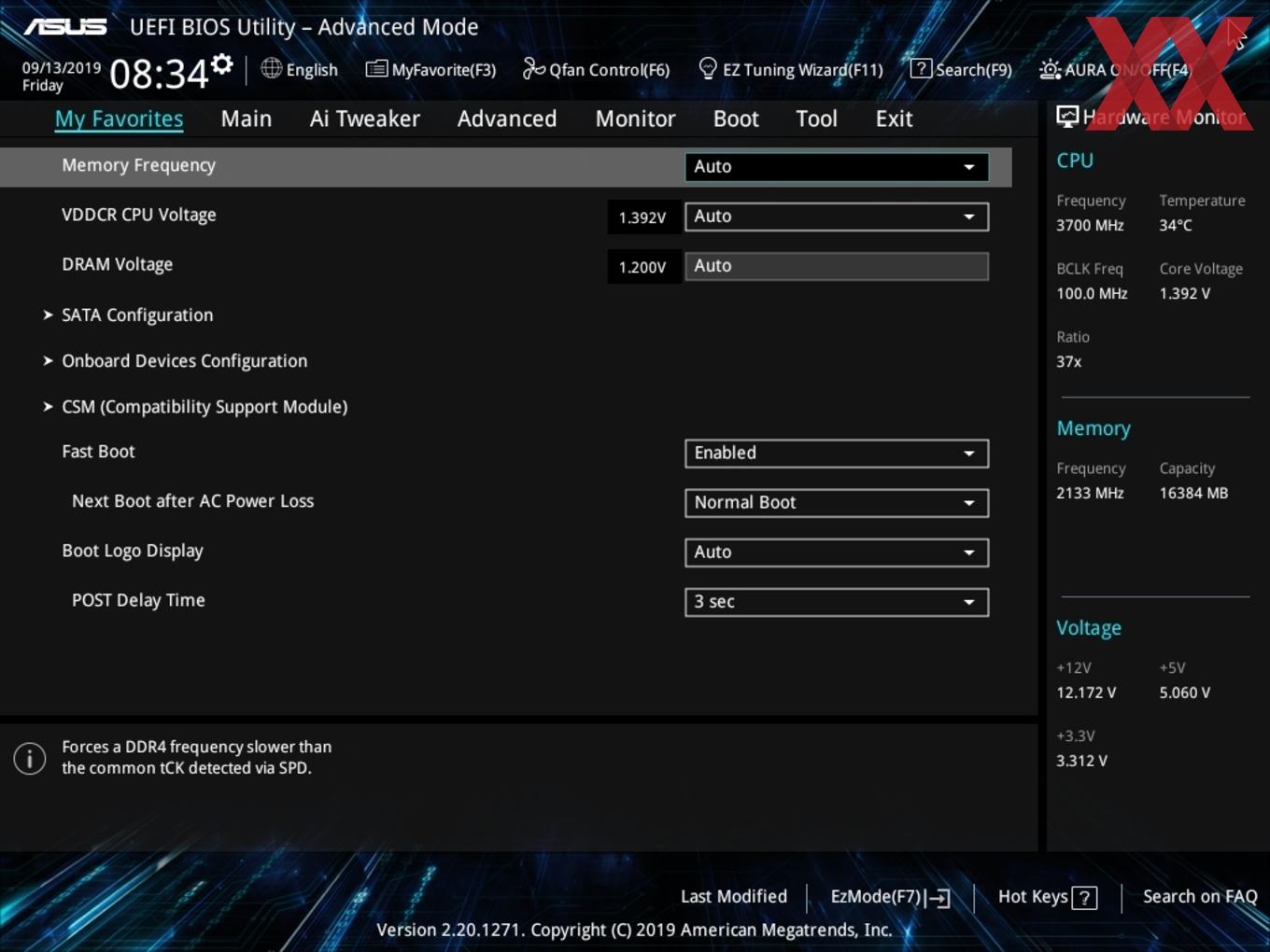Click the 1.392V VDDCR value box
Image resolution: width=1270 pixels, height=952 pixels.
[642, 217]
